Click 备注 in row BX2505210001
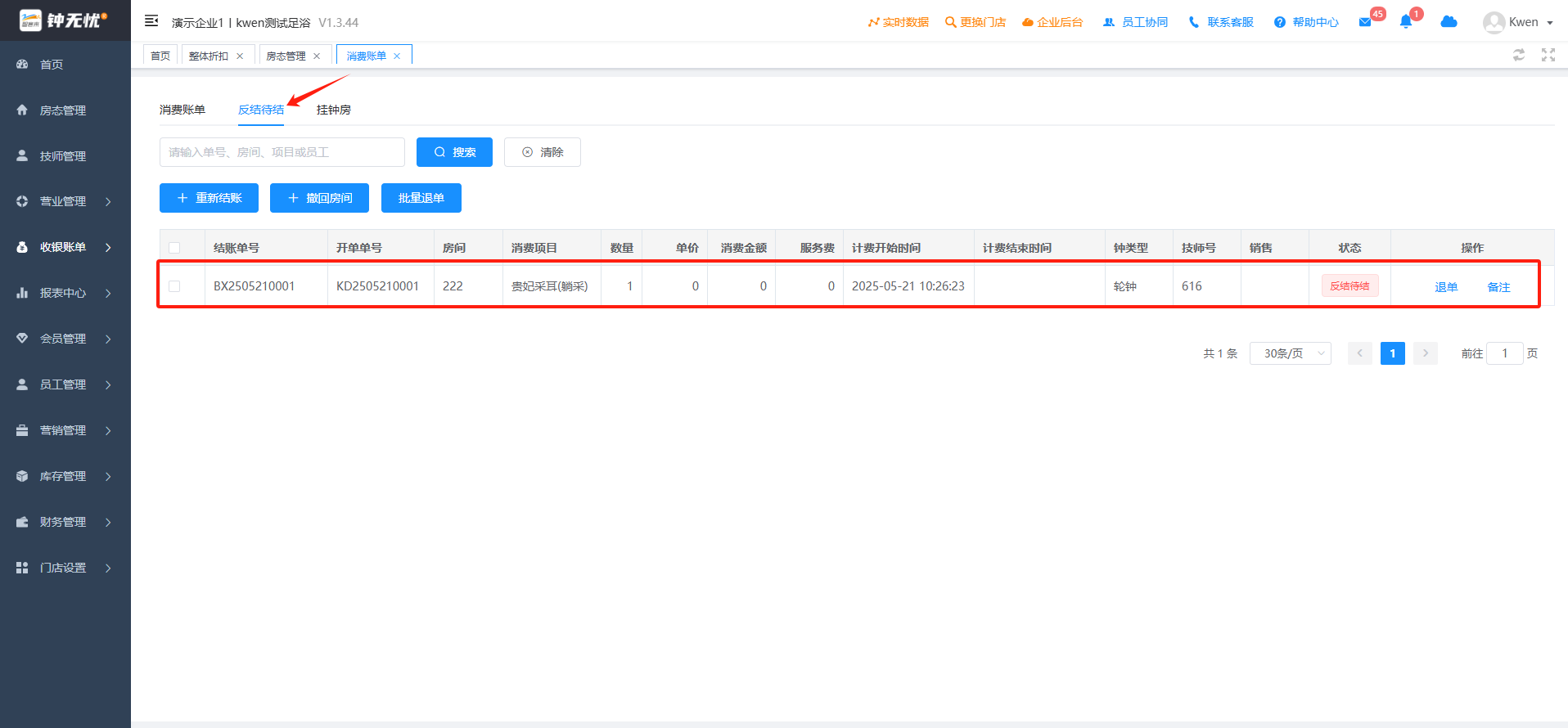 1498,287
